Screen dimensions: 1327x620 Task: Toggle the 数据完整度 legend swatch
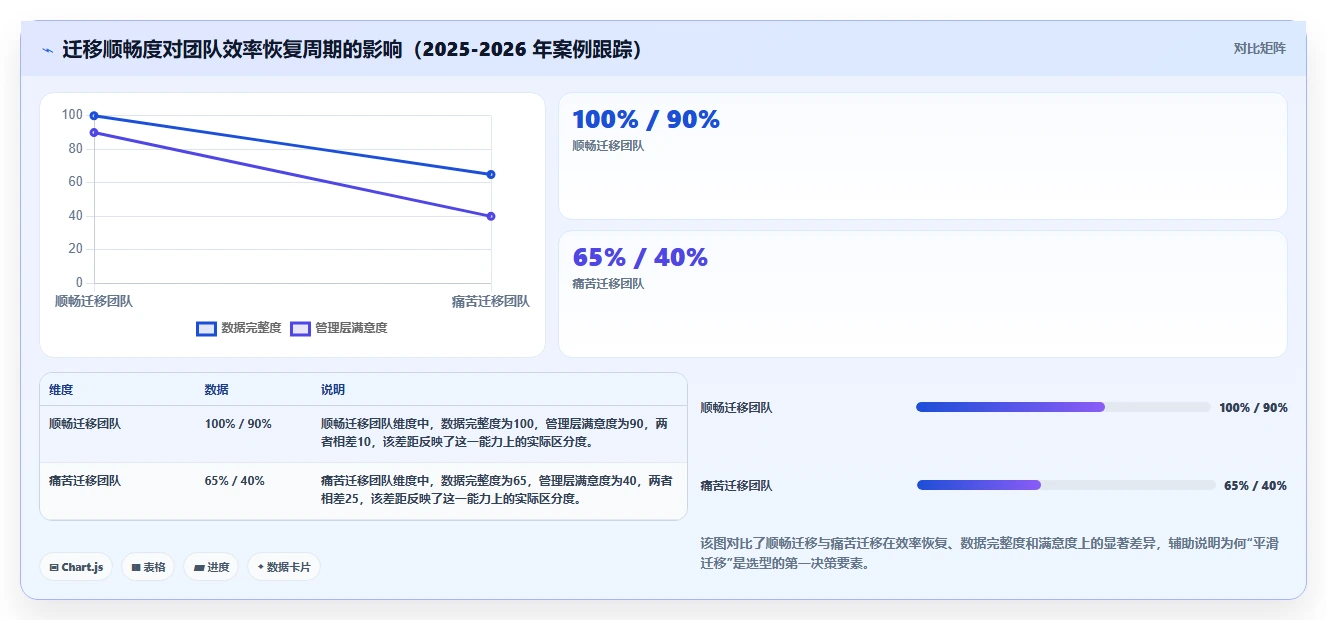[x=206, y=328]
